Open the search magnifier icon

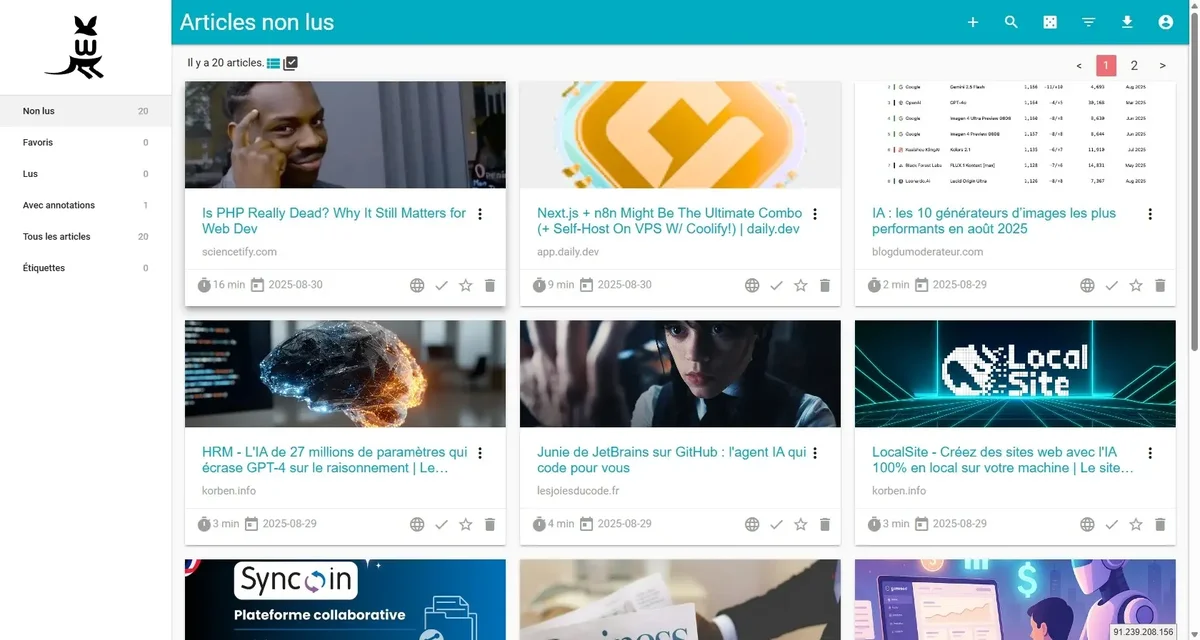click(x=1011, y=22)
